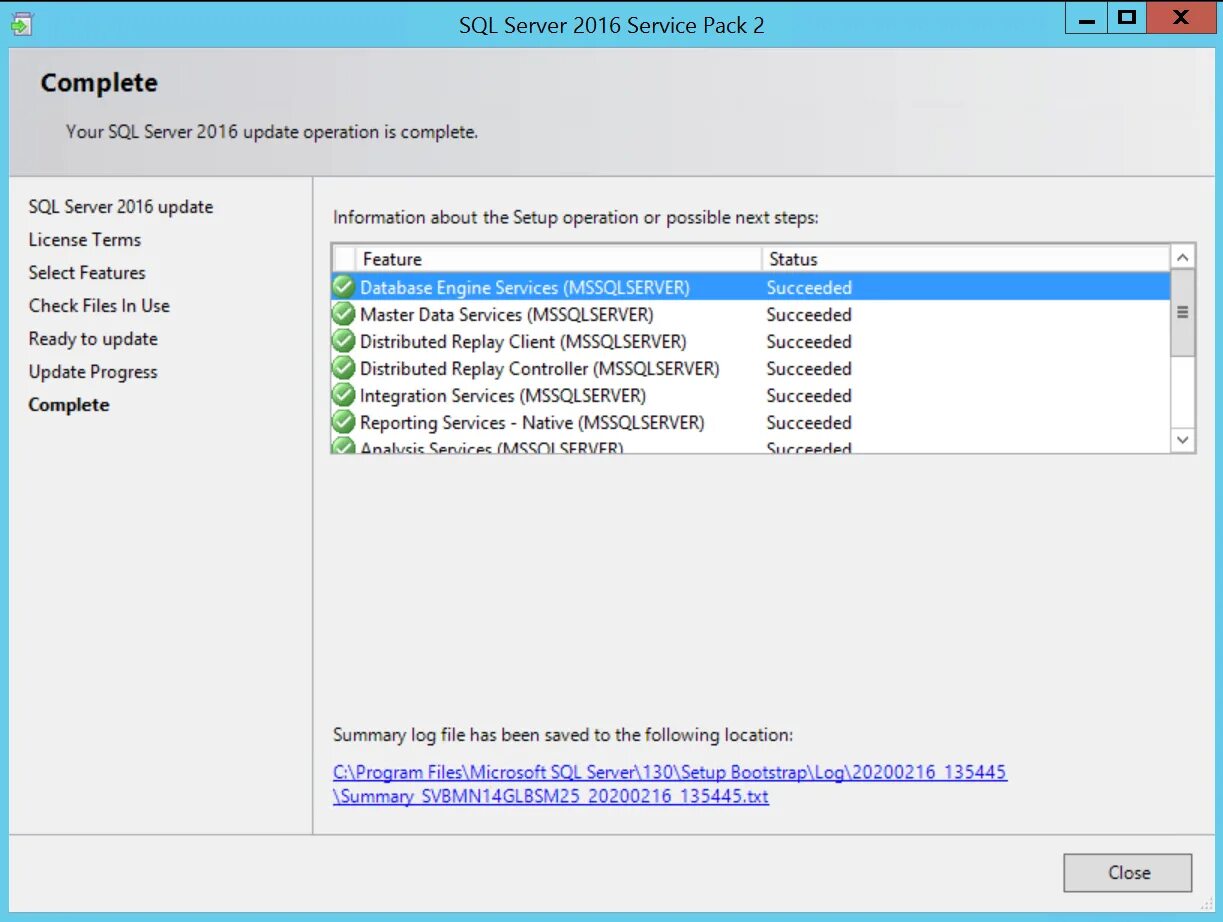The image size is (1223, 922).
Task: Click green check icon beside Distributed Replay Controller
Action: click(344, 368)
